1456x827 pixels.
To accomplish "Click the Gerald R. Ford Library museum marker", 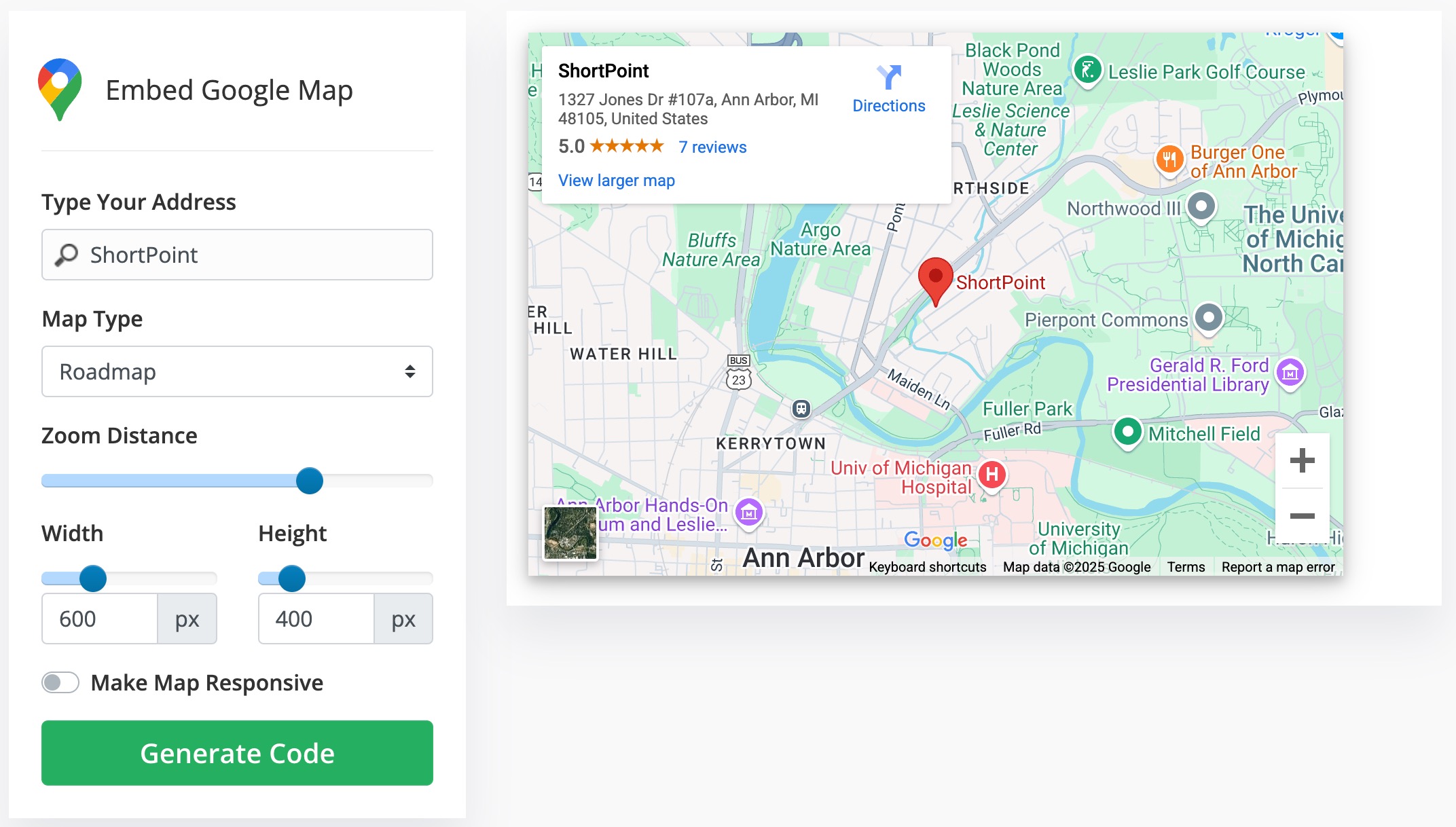I will 1290,373.
